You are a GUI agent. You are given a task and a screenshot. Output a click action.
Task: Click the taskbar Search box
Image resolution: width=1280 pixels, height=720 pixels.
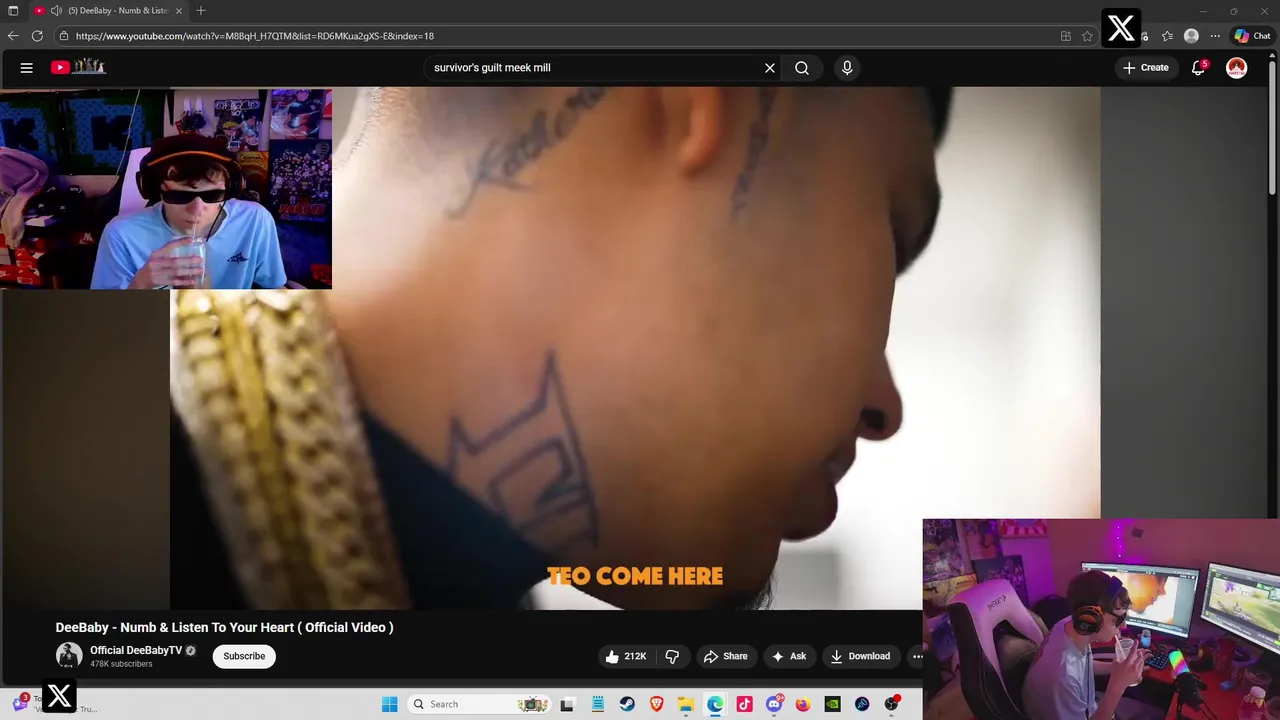tap(480, 704)
